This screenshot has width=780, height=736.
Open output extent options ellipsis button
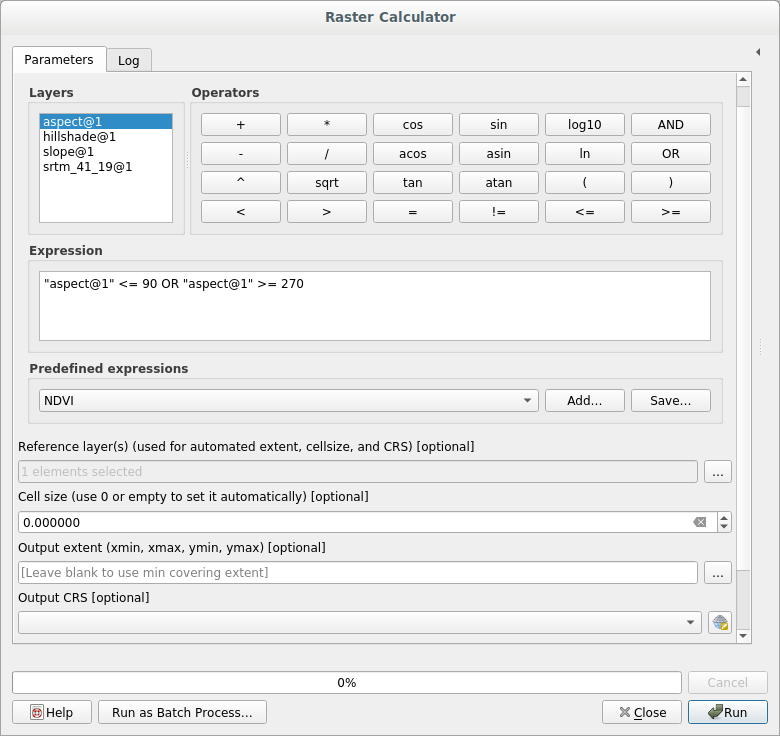[x=717, y=573]
